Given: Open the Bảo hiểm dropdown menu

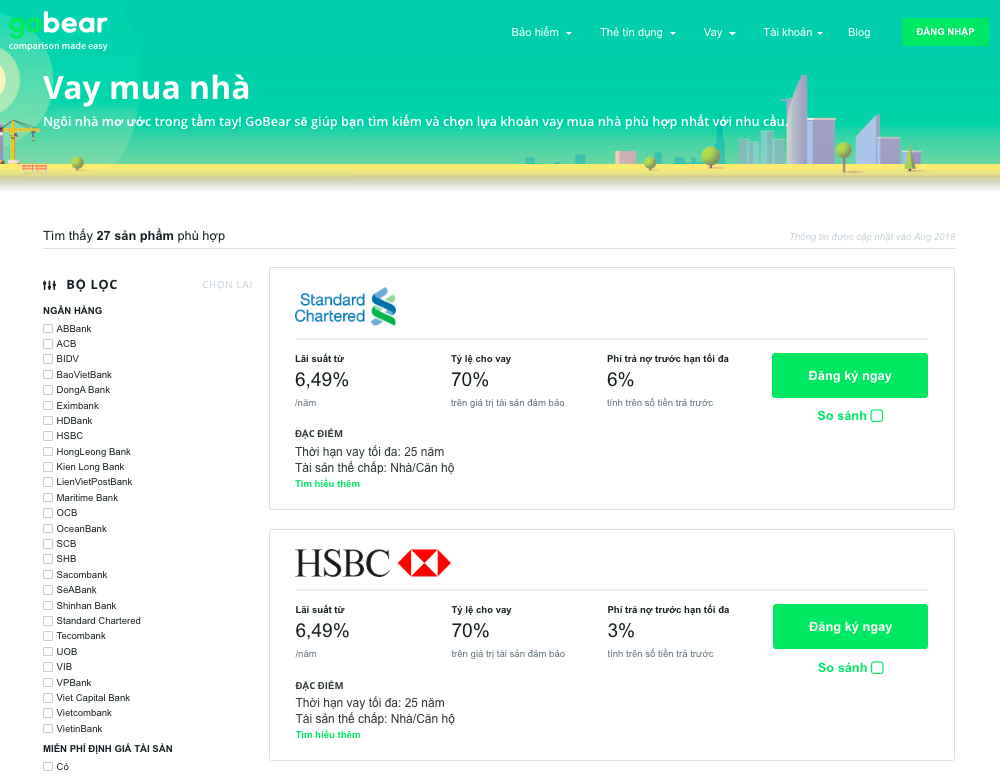Looking at the screenshot, I should click(541, 33).
